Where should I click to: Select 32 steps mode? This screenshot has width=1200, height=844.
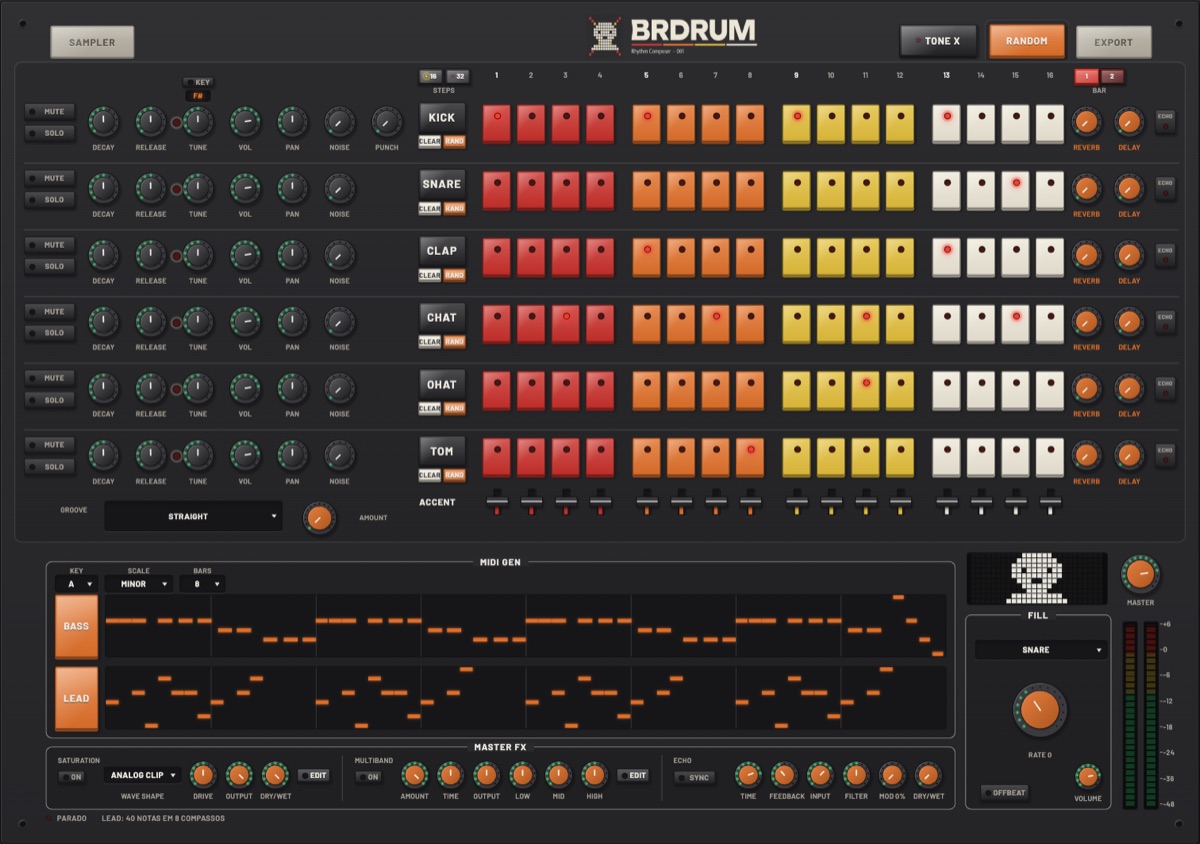[458, 76]
